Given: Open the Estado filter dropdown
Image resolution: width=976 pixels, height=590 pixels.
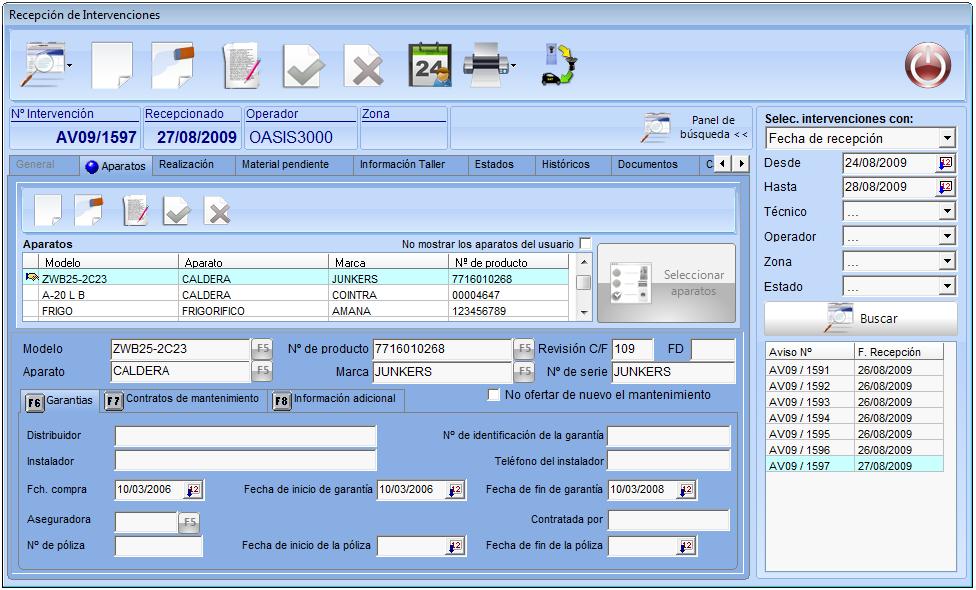Looking at the screenshot, I should tap(947, 286).
